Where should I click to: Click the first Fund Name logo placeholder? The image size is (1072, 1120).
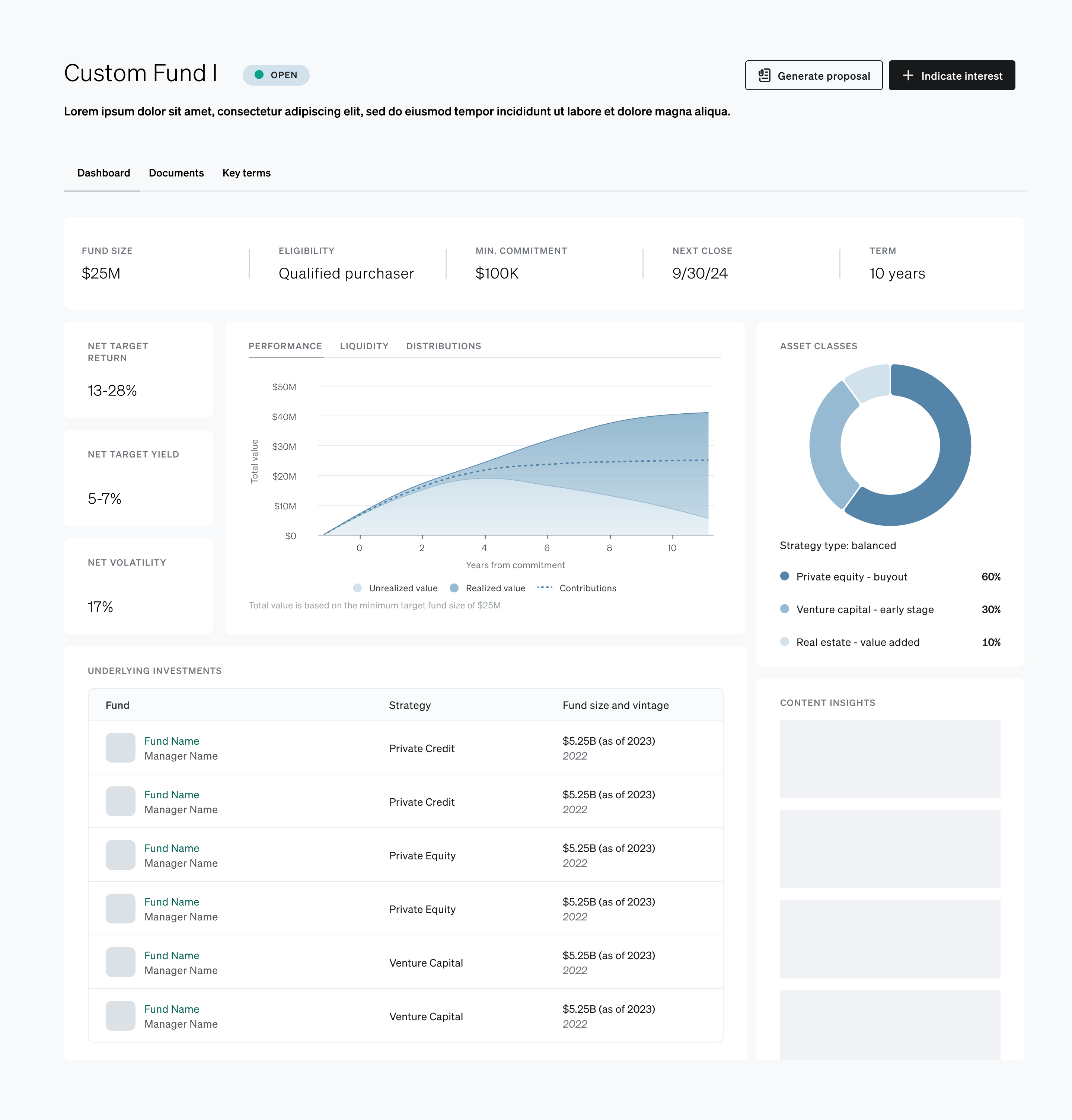pyautogui.click(x=121, y=747)
